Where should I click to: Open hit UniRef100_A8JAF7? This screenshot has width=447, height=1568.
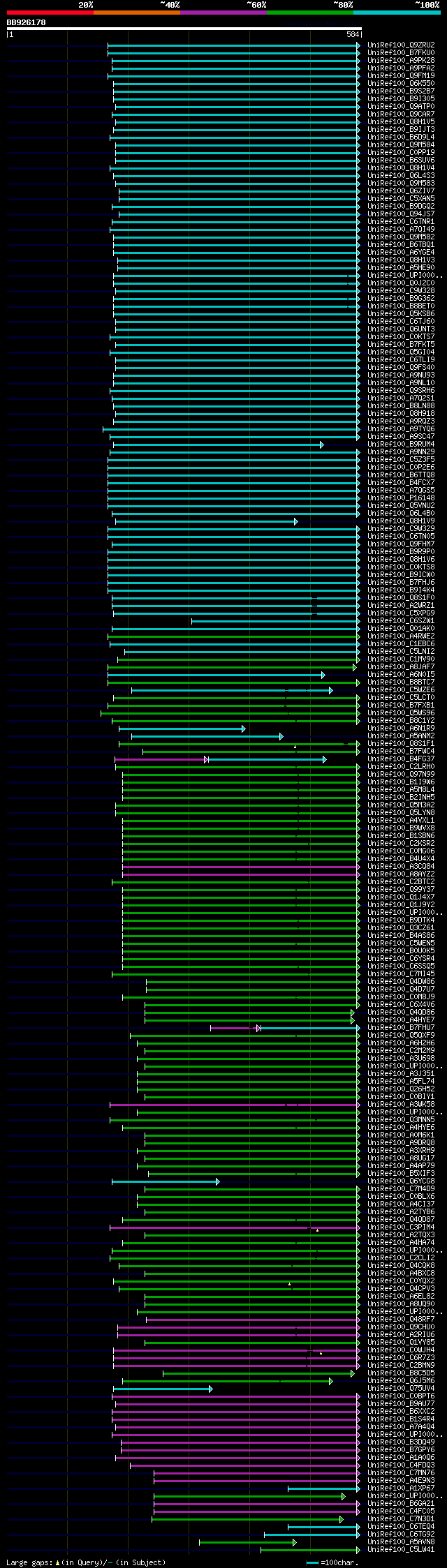(x=401, y=666)
